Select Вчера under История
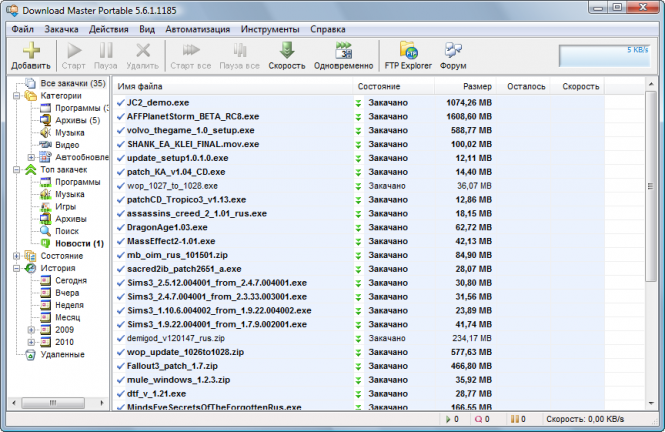 point(67,293)
